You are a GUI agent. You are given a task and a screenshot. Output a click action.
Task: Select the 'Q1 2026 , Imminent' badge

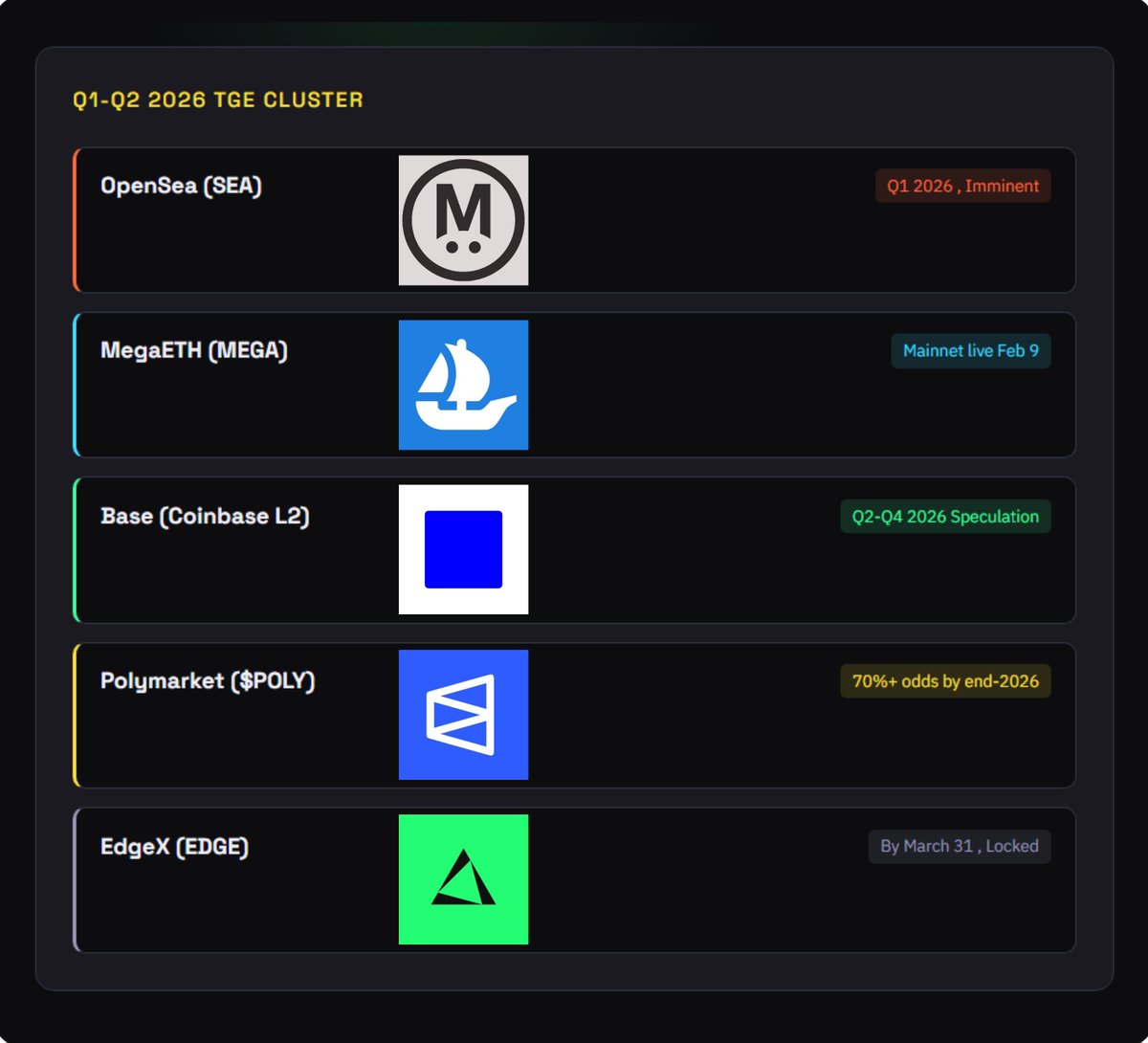pyautogui.click(x=962, y=186)
